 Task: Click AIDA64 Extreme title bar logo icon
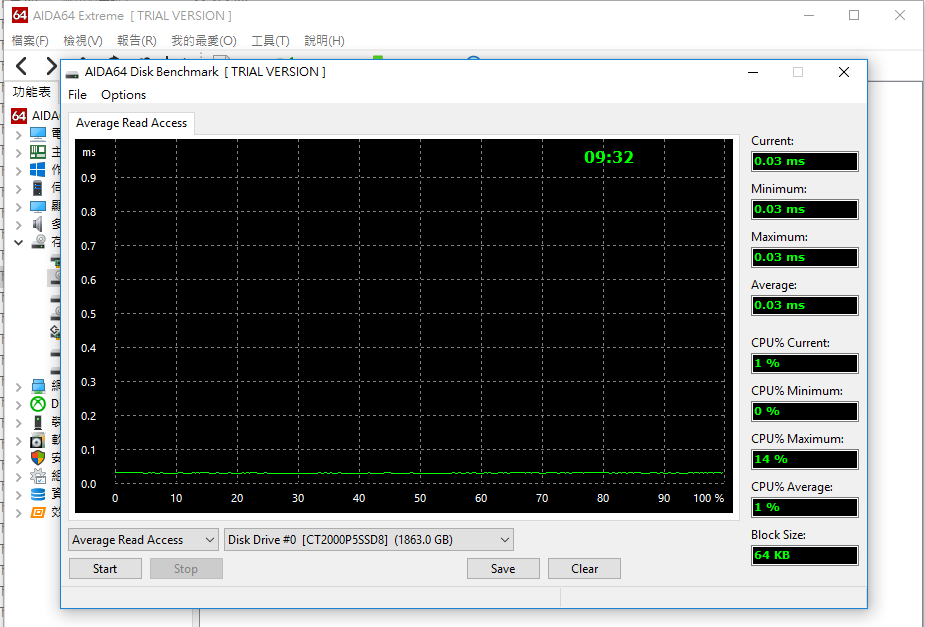click(x=19, y=15)
